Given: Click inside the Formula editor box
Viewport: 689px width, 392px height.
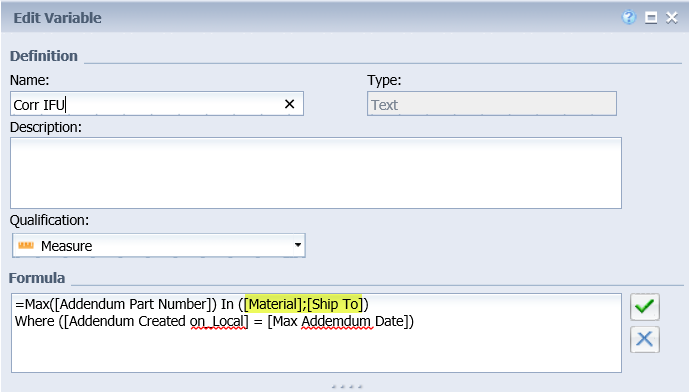Looking at the screenshot, I should [316, 334].
